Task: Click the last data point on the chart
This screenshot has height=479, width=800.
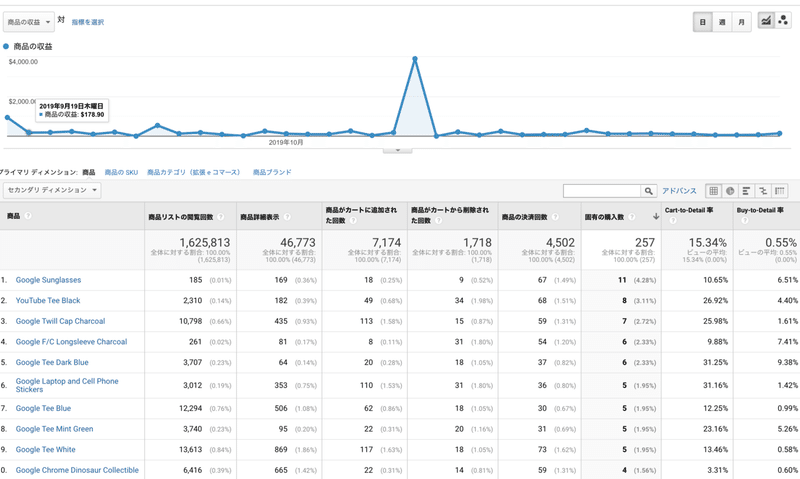Action: pyautogui.click(x=780, y=134)
